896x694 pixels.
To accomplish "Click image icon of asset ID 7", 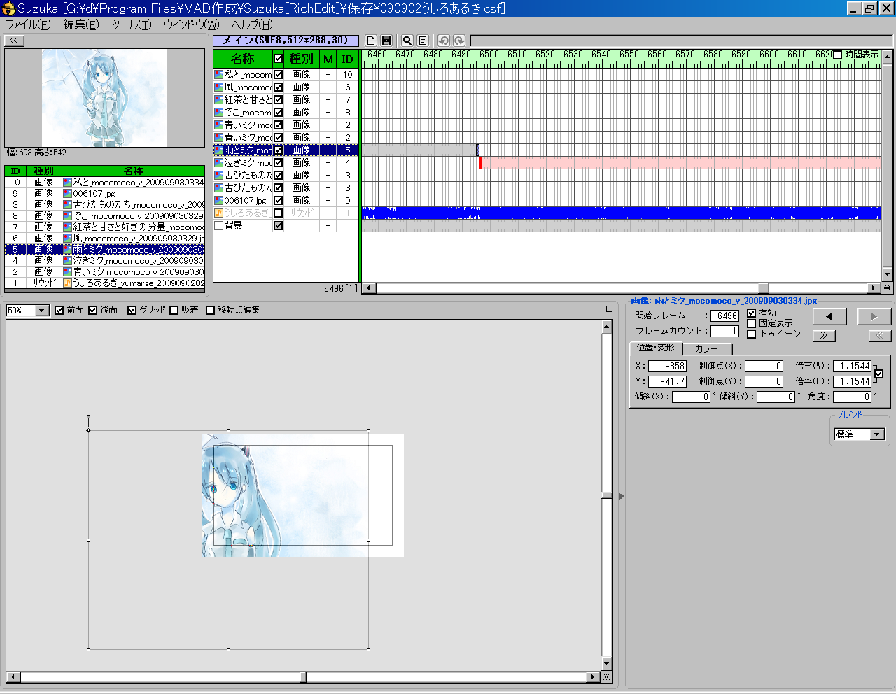I will [67, 227].
